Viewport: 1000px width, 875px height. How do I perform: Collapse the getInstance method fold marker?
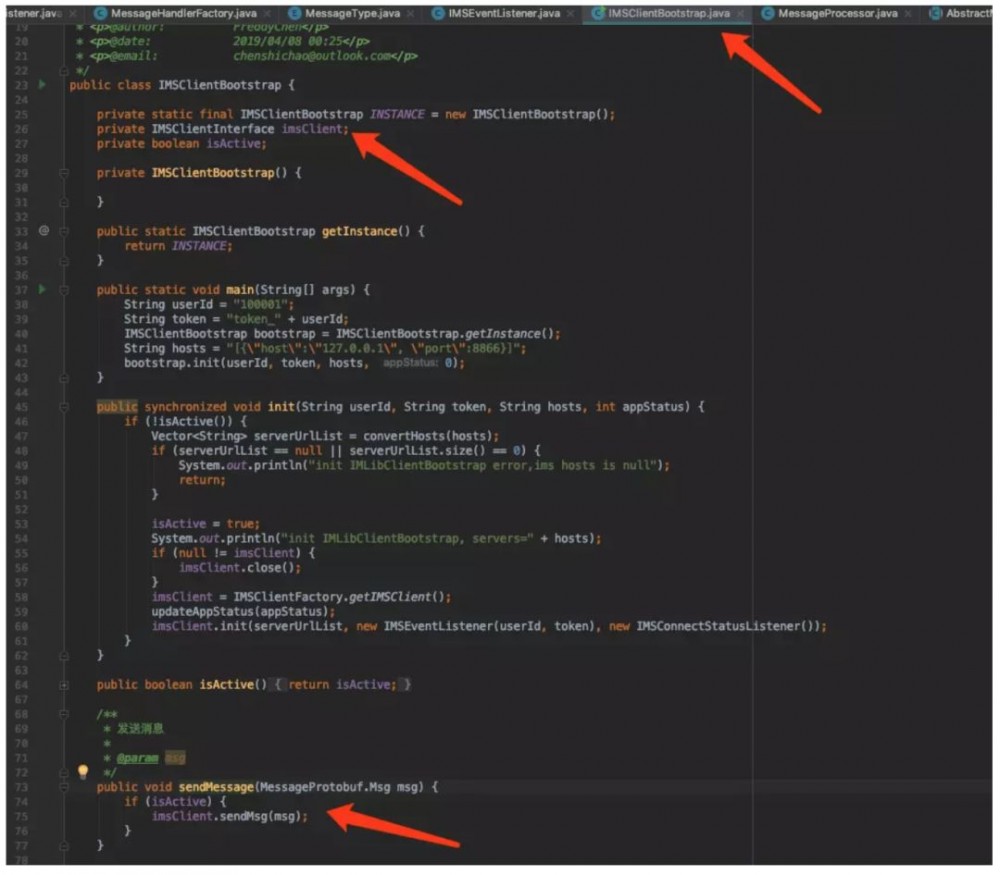[x=64, y=231]
